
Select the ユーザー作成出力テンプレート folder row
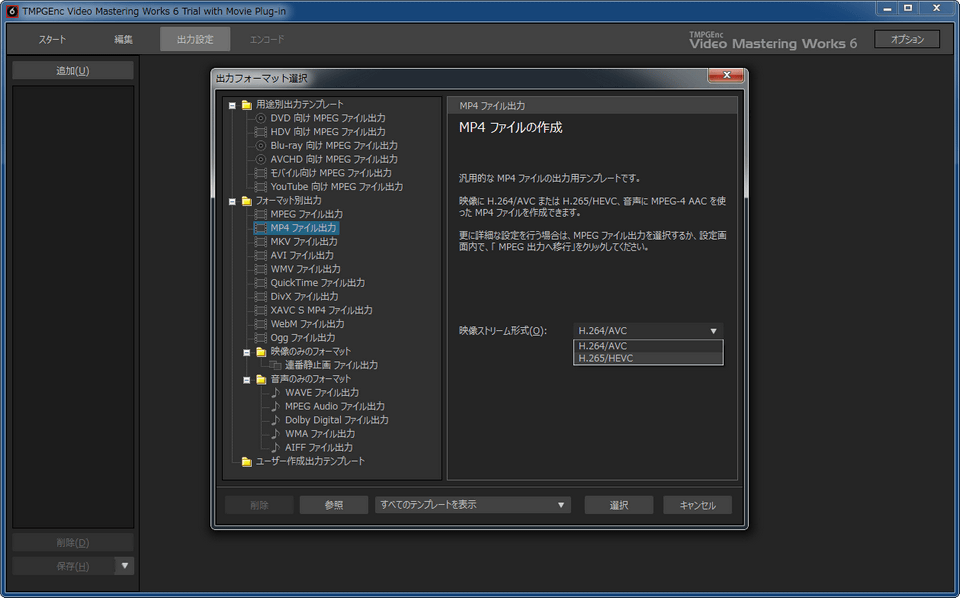(x=310, y=462)
